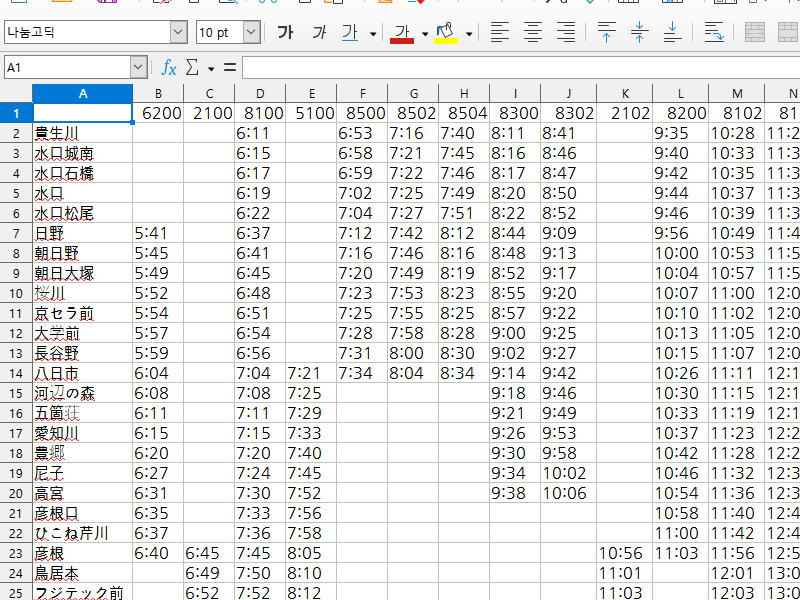Click the font name field 나눔고딕
Image resolution: width=800 pixels, height=600 pixels.
(87, 33)
